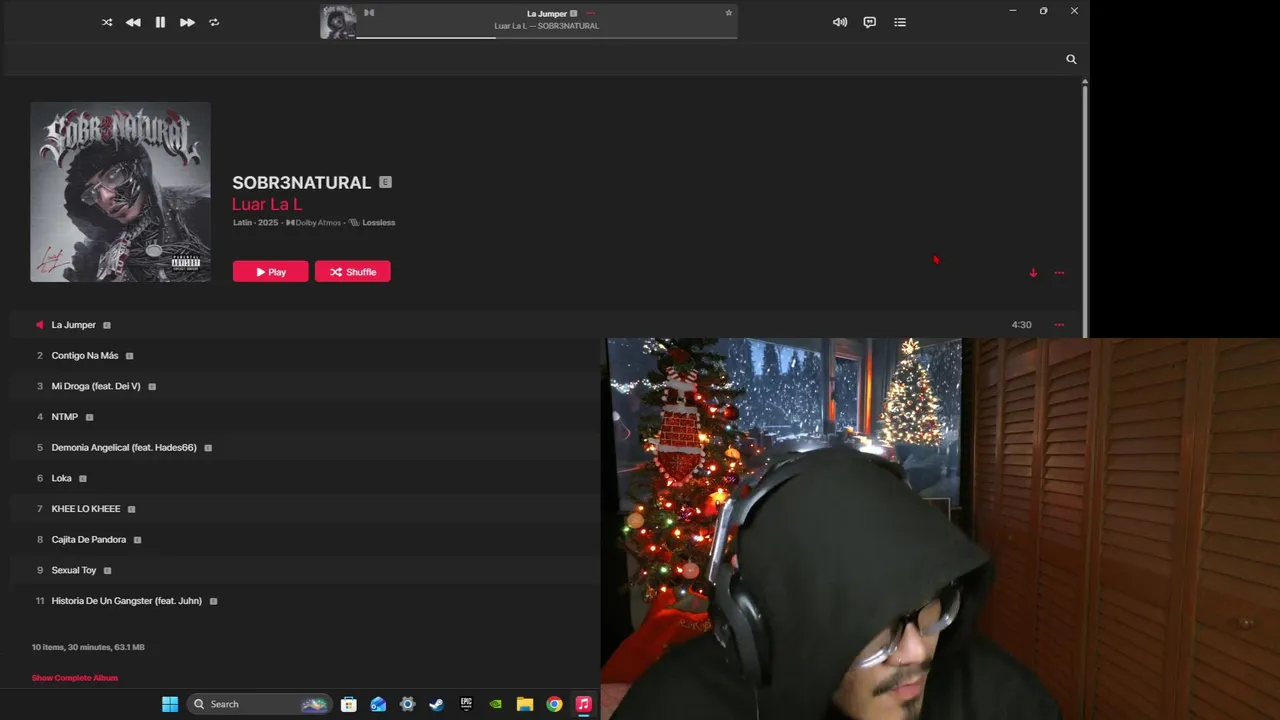The height and width of the screenshot is (720, 1280).
Task: Open Settings gear from the taskbar
Action: point(407,704)
